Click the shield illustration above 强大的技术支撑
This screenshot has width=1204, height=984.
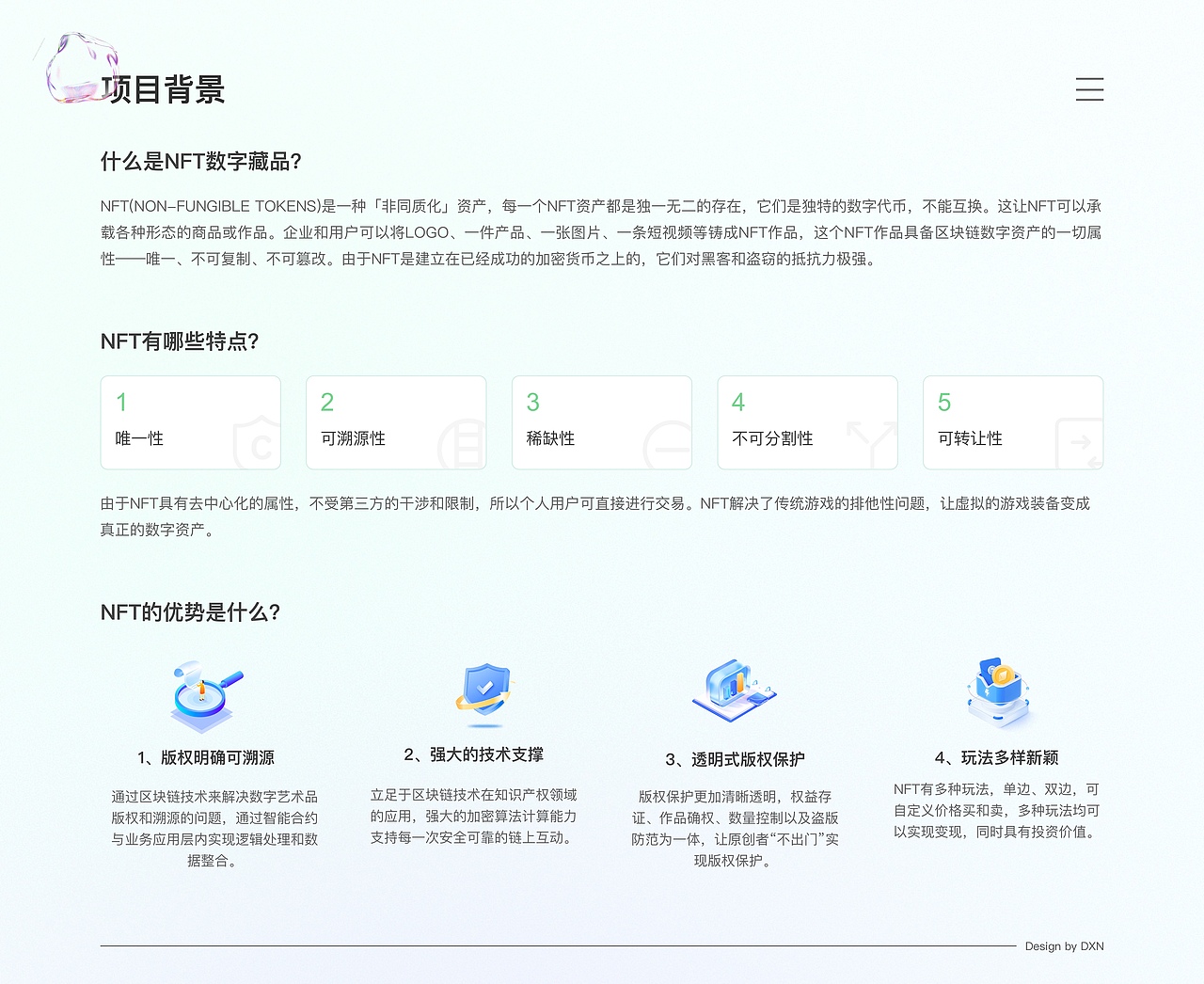tap(483, 690)
